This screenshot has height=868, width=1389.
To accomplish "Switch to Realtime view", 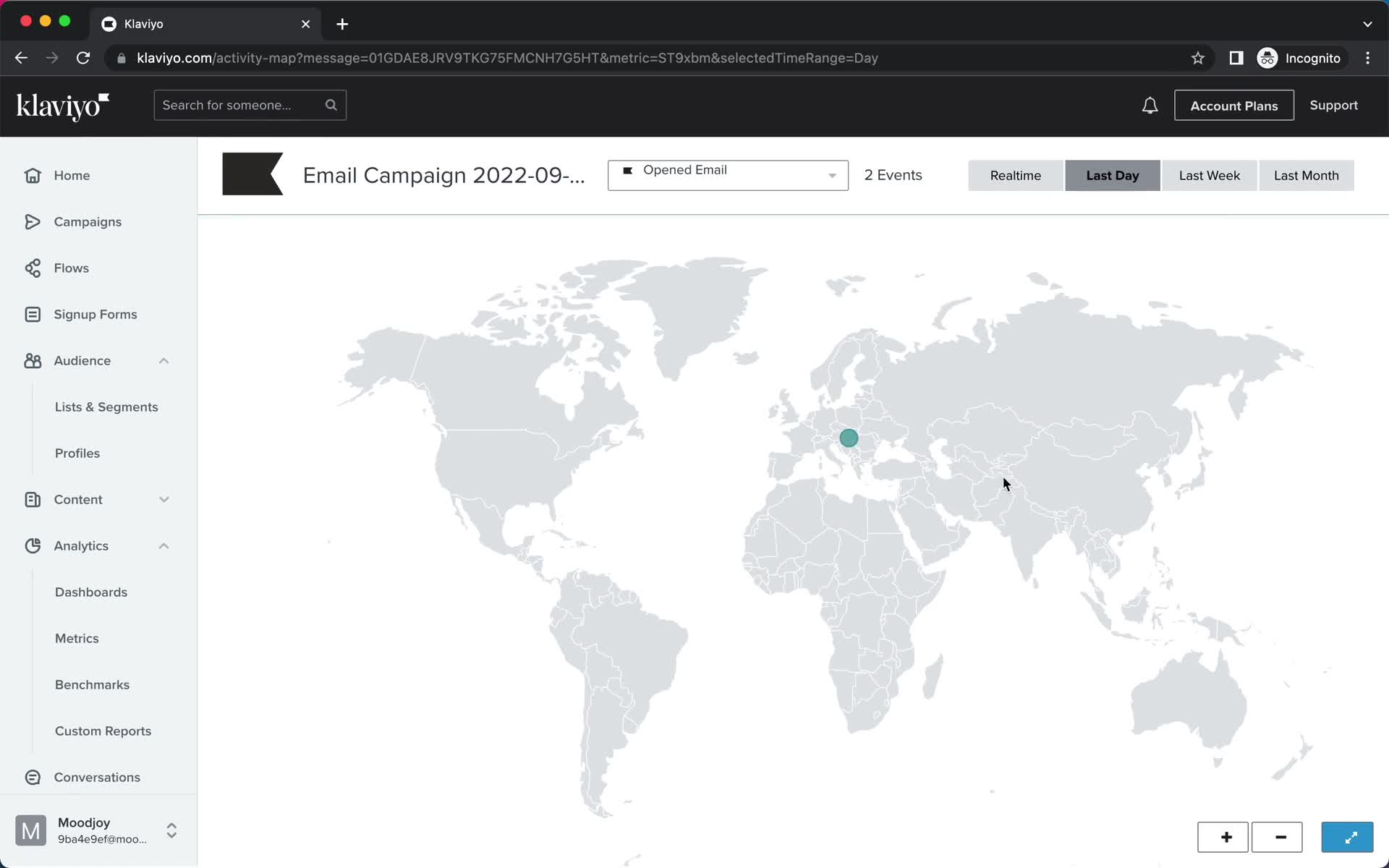I will coord(1015,175).
